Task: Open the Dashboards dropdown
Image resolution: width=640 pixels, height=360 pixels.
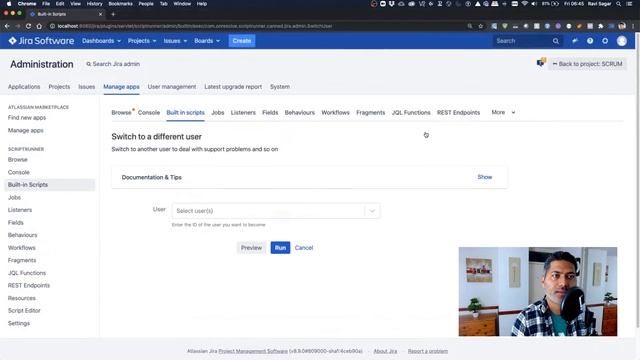Action: (x=101, y=41)
